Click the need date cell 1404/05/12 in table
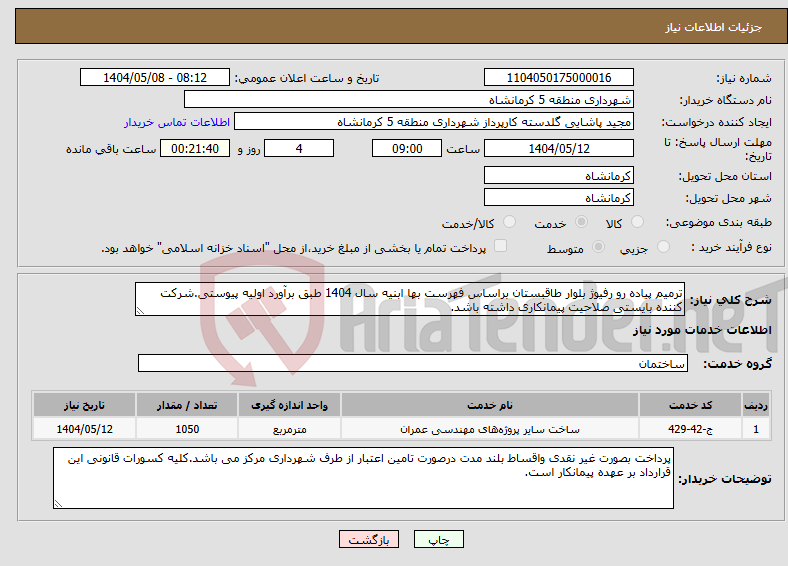Screen dimensions: 788x566 pos(84,429)
